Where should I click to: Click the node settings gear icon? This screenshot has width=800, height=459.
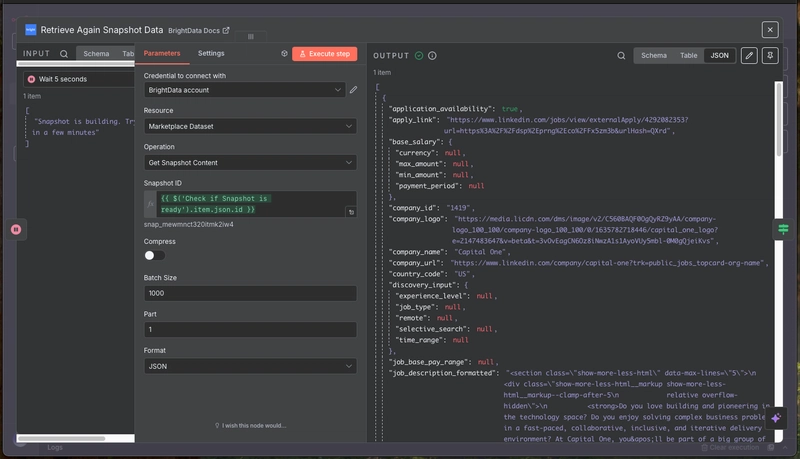[x=284, y=54]
